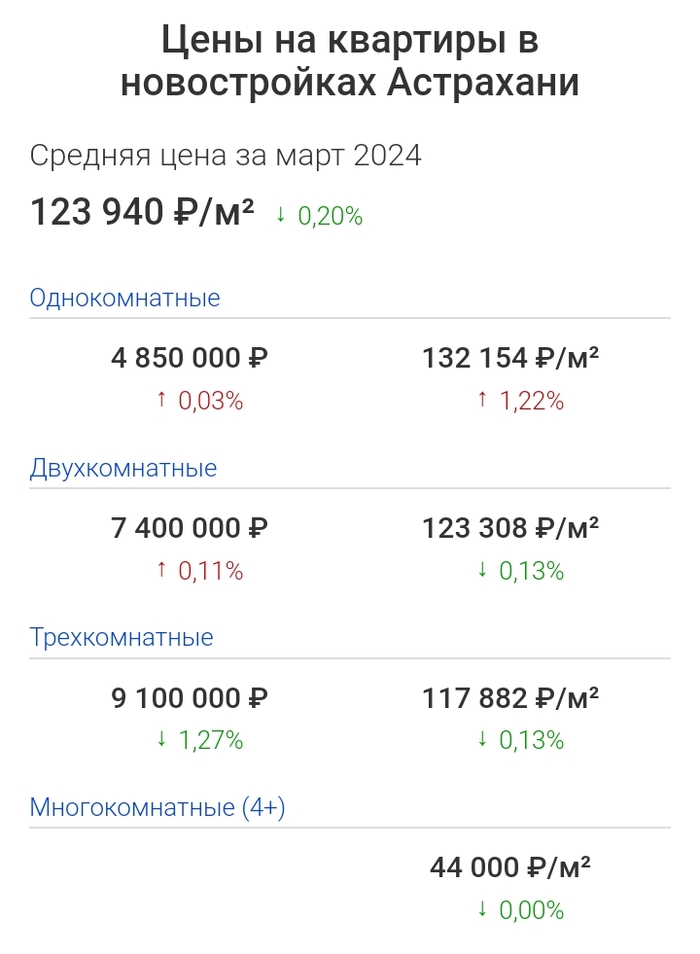Image resolution: width=700 pixels, height=954 pixels.
Task: Click the red up arrow beside 0,03%
Action: pos(162,401)
